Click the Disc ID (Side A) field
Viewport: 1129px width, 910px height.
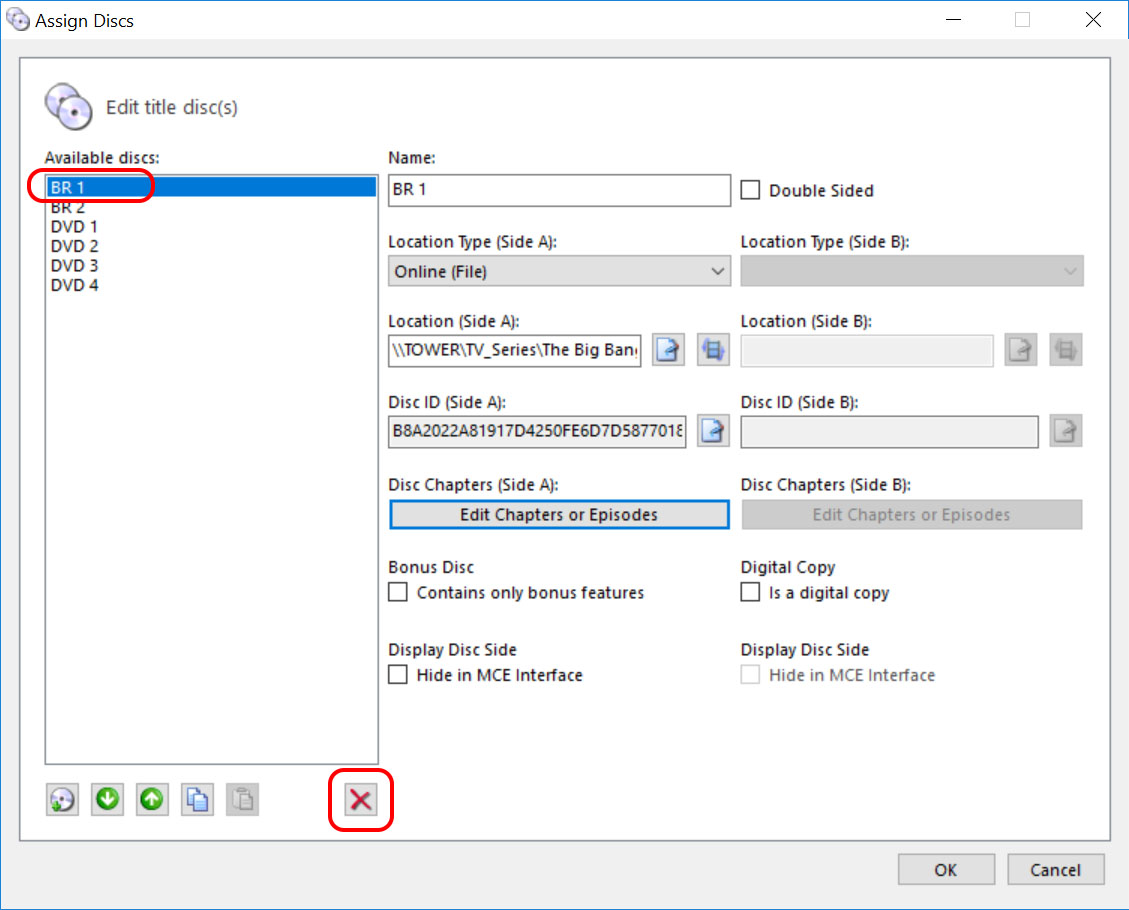(x=537, y=431)
